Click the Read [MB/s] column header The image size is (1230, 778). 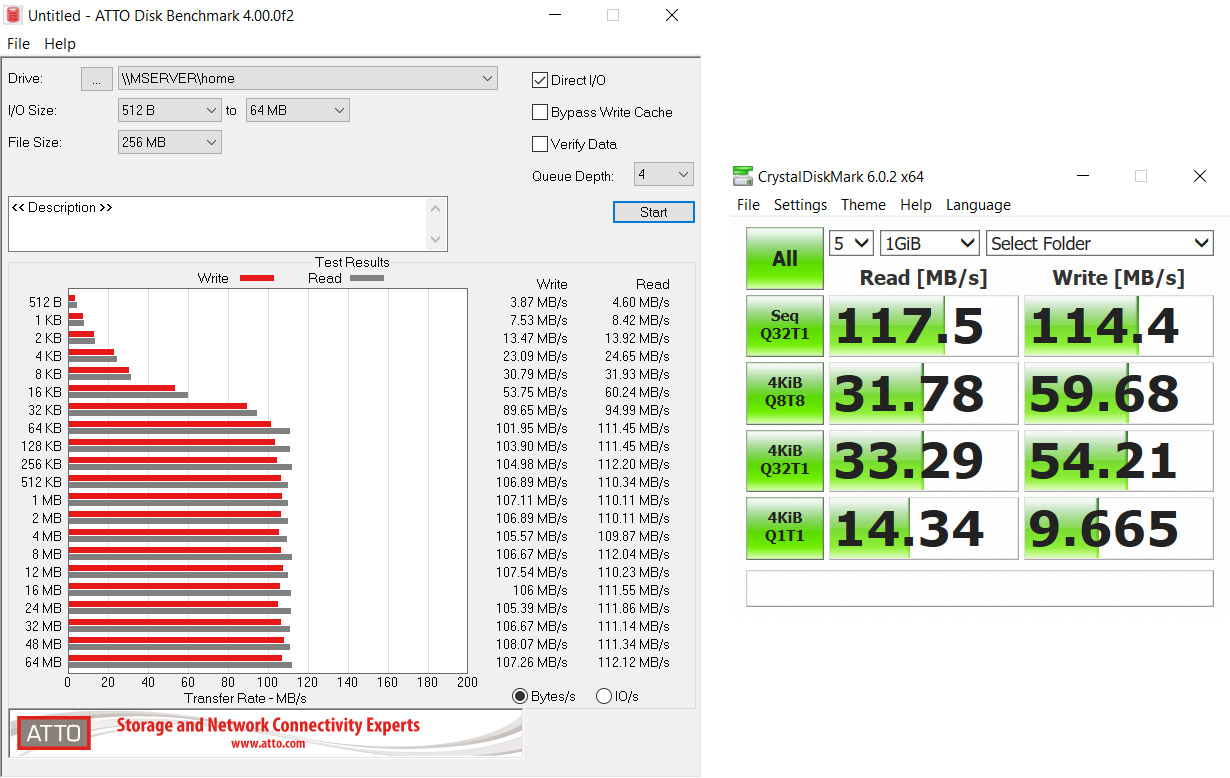coord(923,277)
